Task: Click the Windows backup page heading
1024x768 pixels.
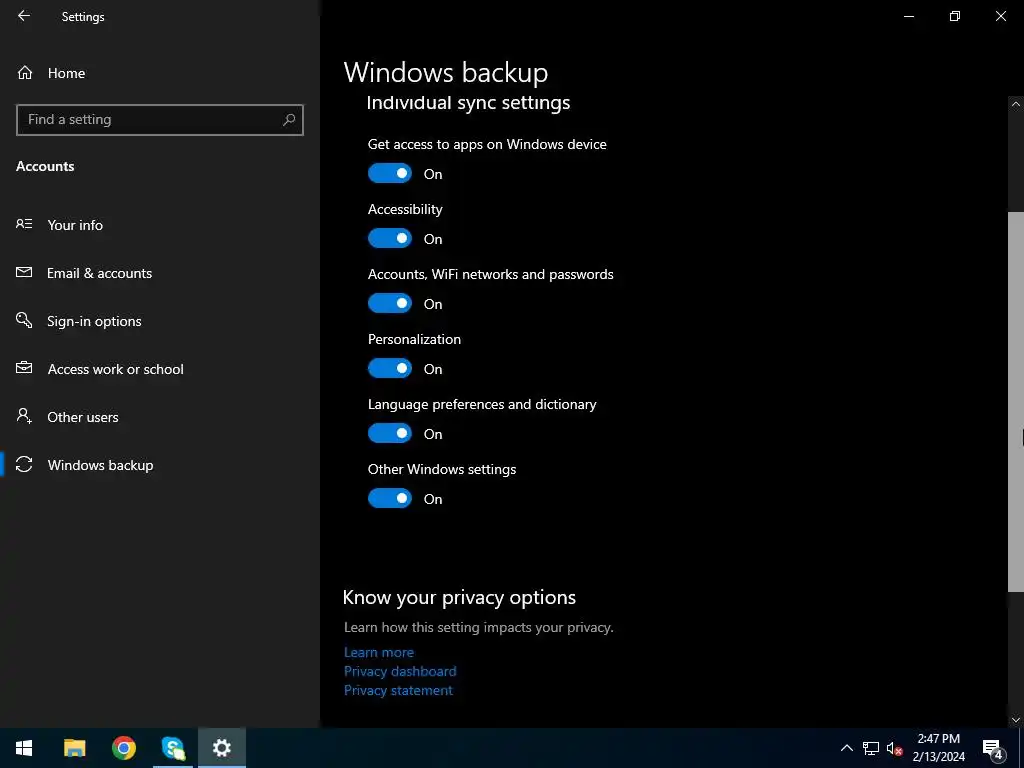Action: pyautogui.click(x=446, y=72)
